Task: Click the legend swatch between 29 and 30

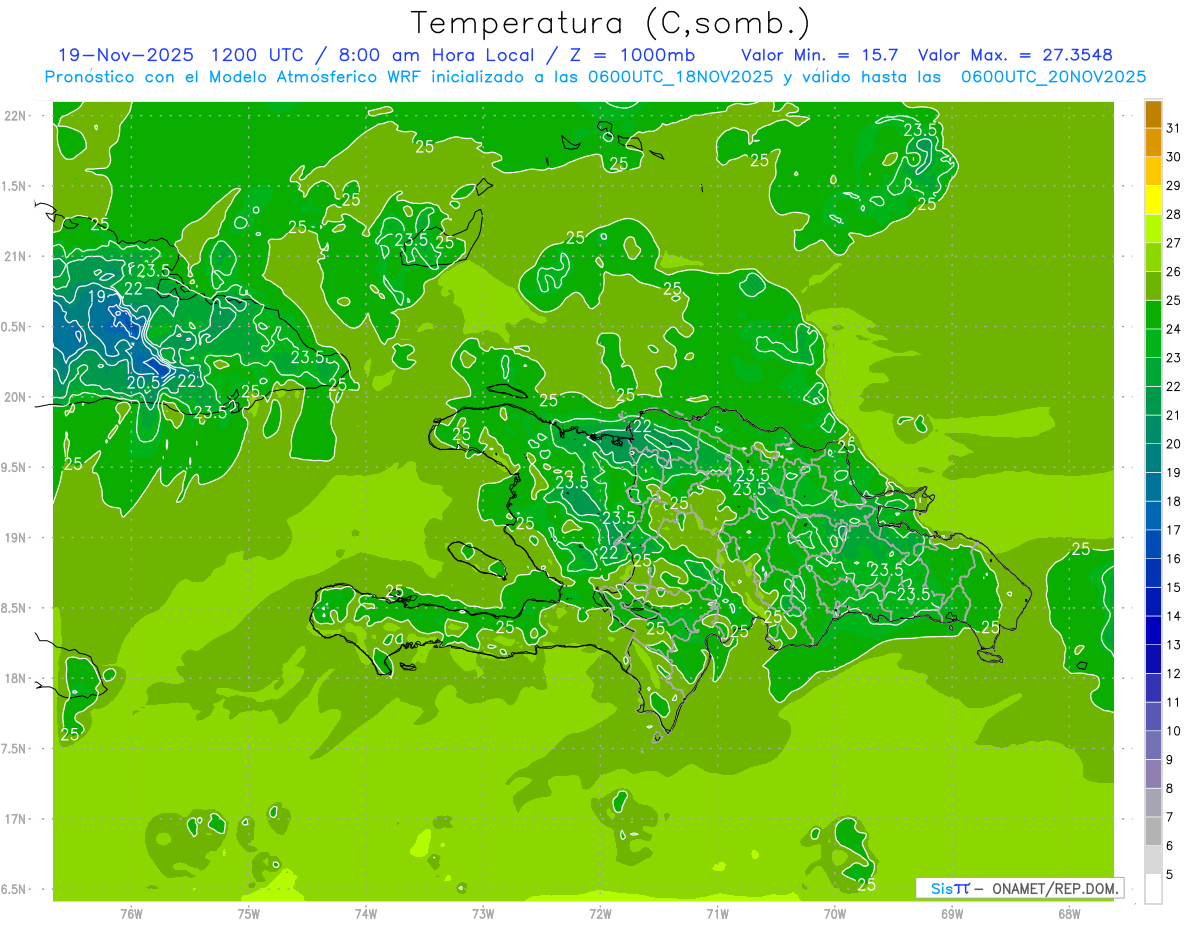Action: (1153, 171)
